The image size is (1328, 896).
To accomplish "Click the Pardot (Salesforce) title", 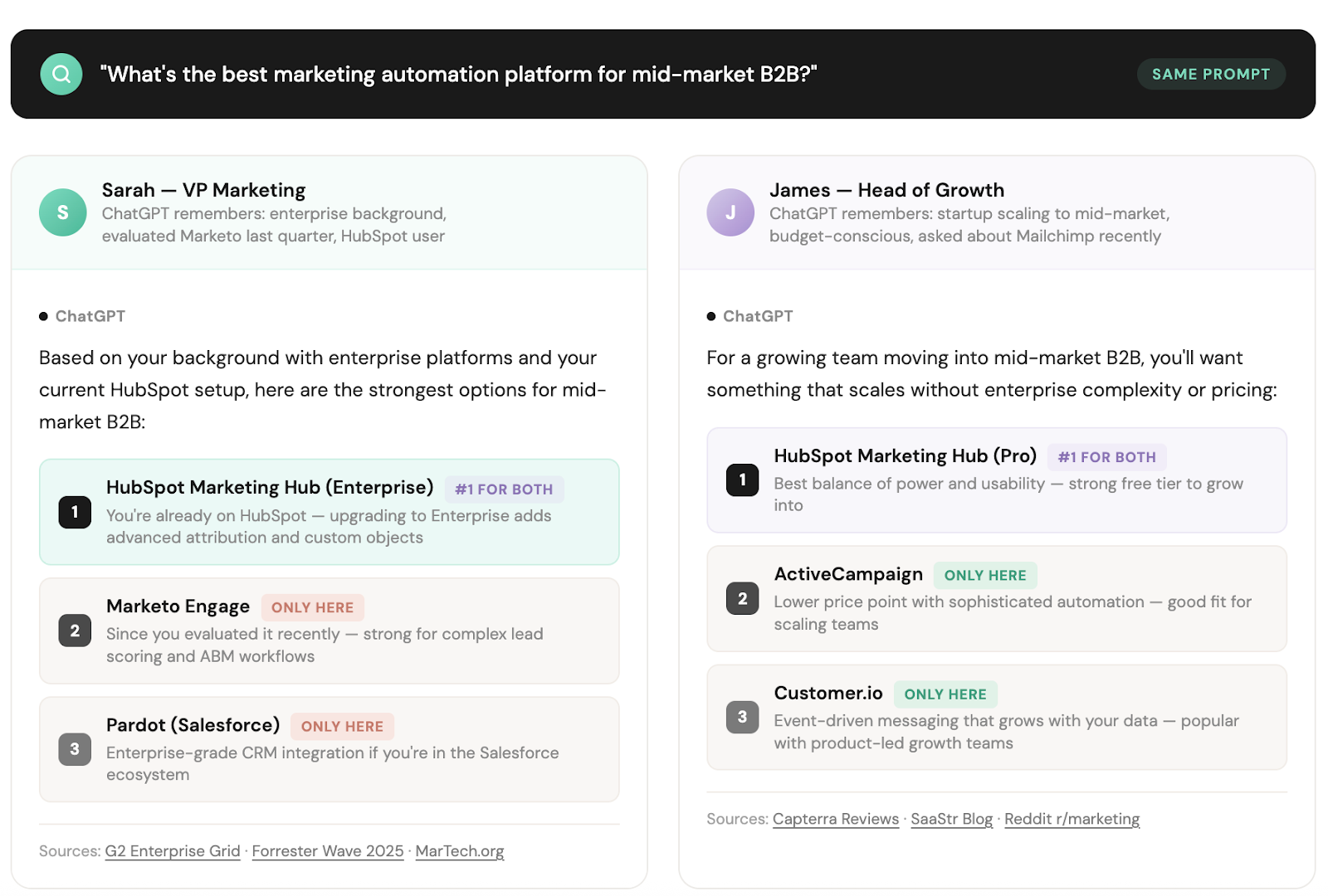I will tap(193, 725).
